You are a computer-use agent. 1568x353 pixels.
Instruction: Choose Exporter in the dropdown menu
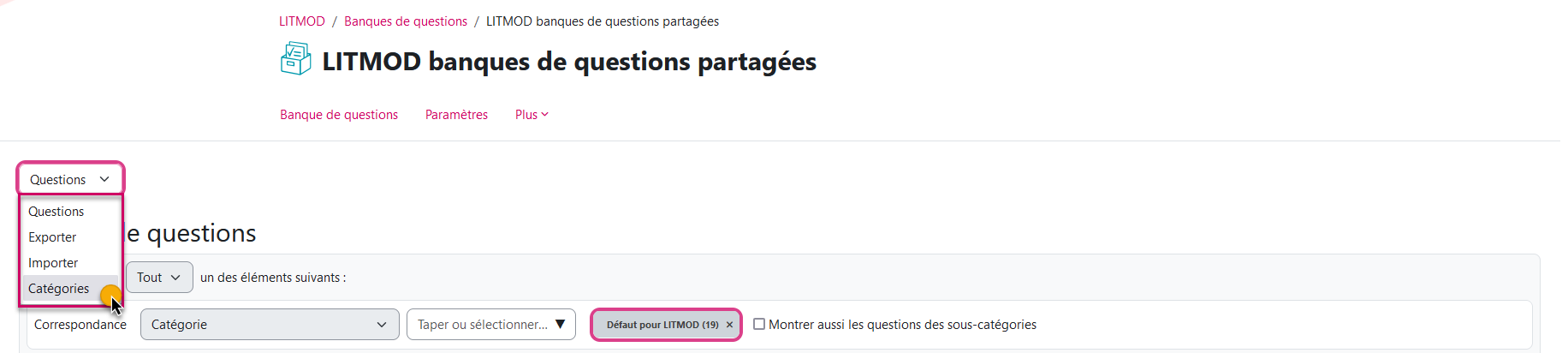point(52,237)
